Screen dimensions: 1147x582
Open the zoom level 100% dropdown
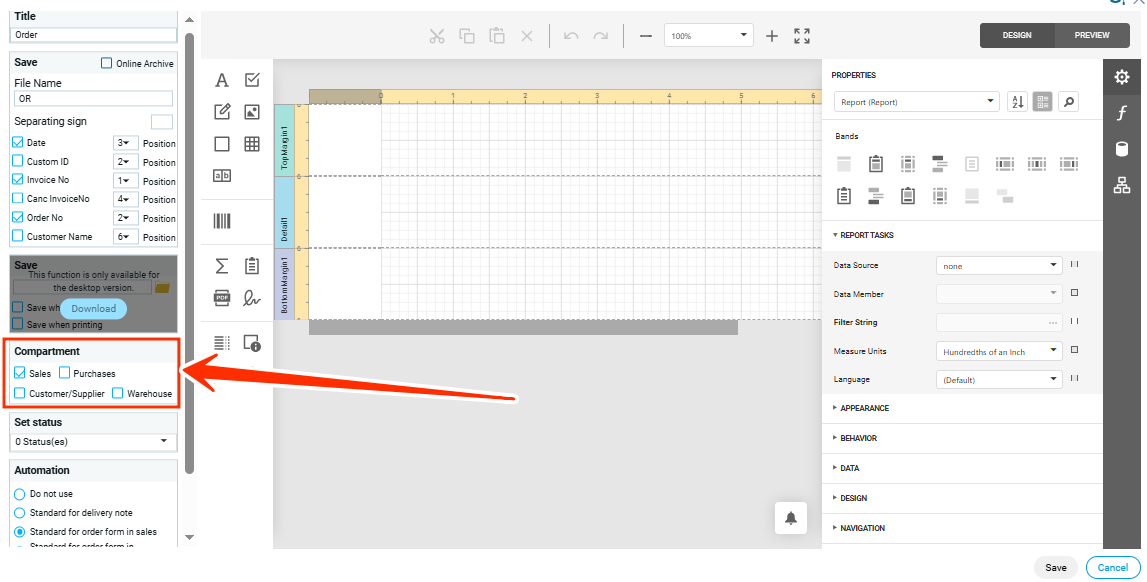[x=708, y=36]
